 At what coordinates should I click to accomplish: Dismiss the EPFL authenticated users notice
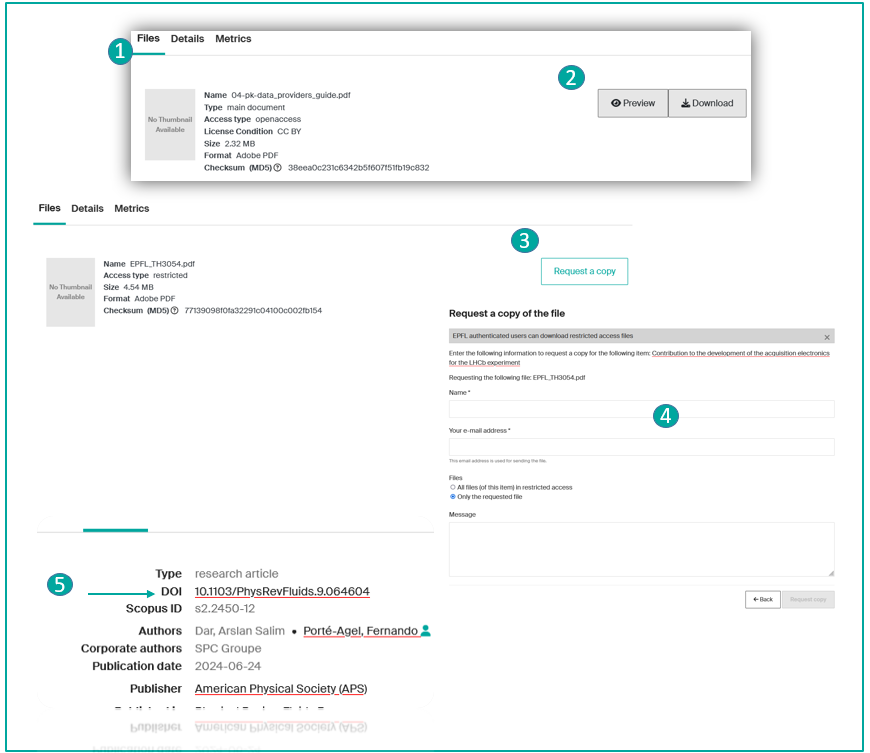coord(826,337)
